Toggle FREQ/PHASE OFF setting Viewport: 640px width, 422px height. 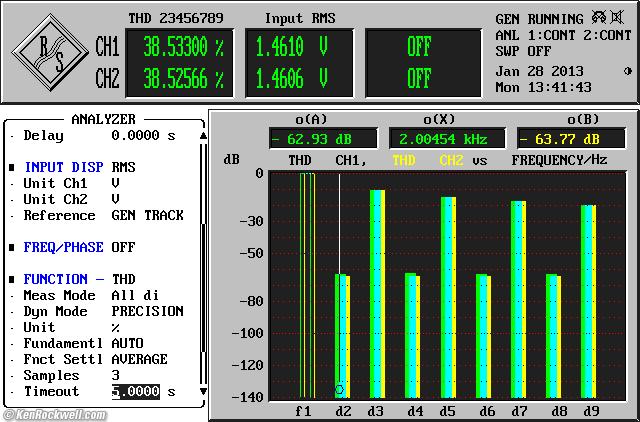point(123,247)
